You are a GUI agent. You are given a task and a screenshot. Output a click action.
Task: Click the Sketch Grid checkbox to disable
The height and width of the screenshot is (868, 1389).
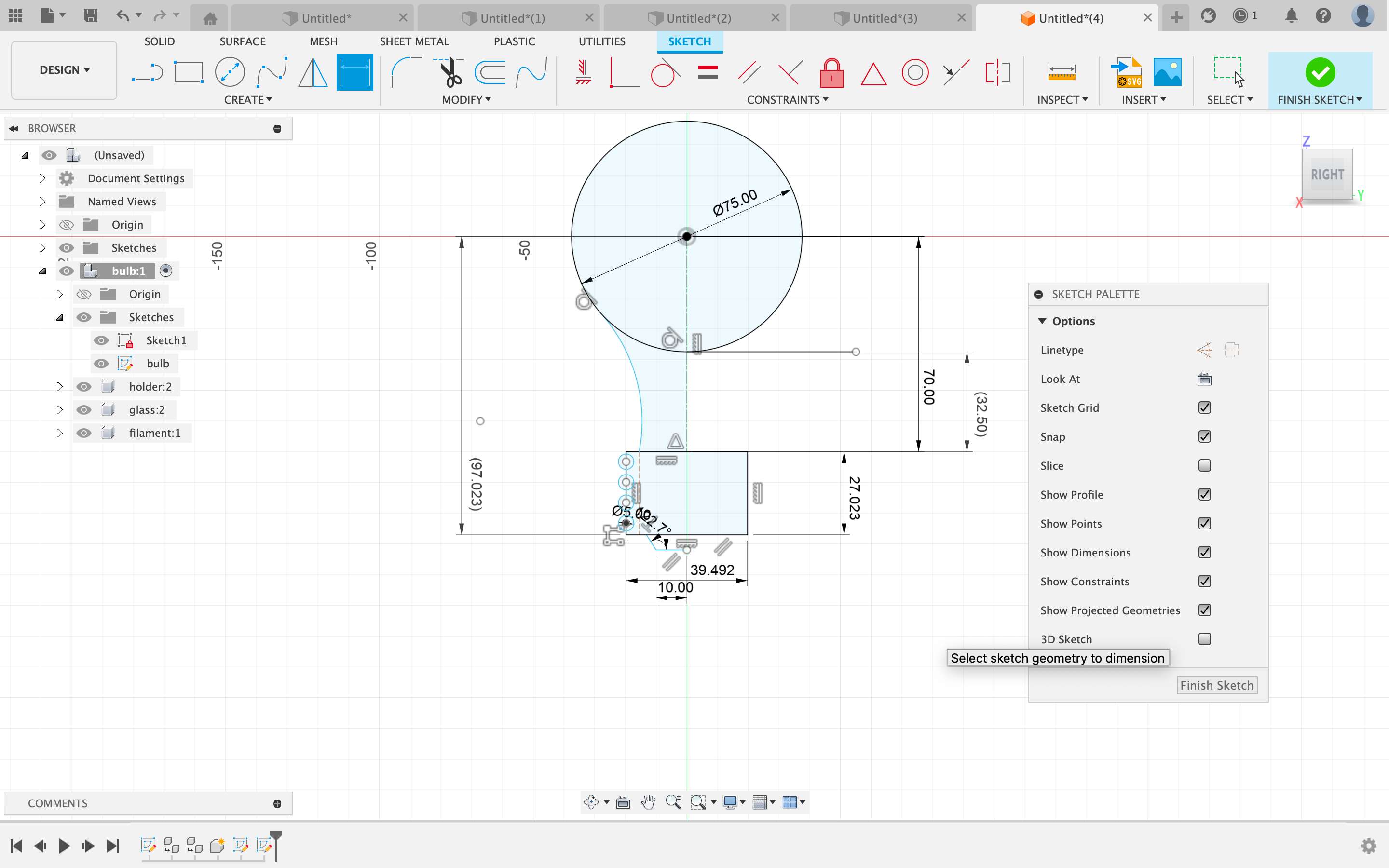coord(1204,407)
